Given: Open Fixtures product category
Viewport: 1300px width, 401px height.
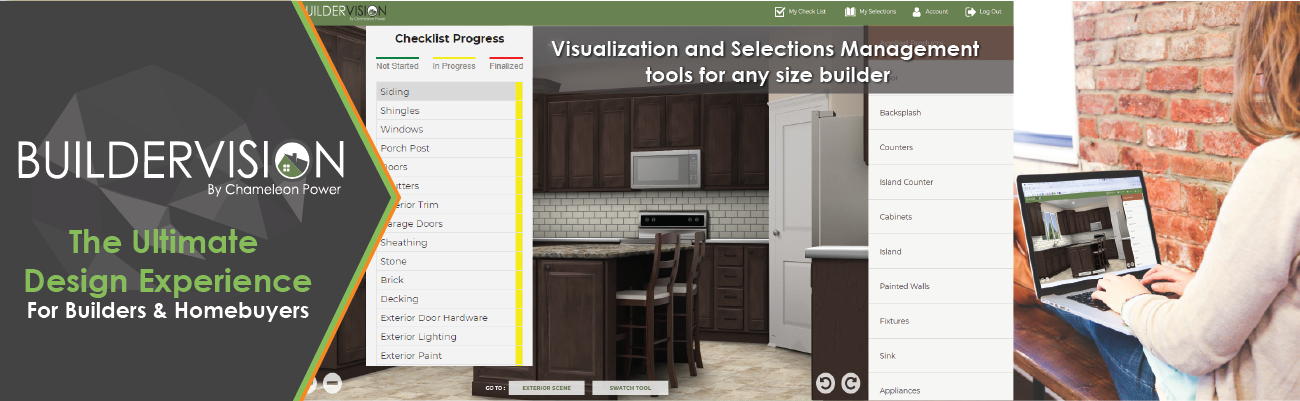Looking at the screenshot, I should pyautogui.click(x=940, y=322).
